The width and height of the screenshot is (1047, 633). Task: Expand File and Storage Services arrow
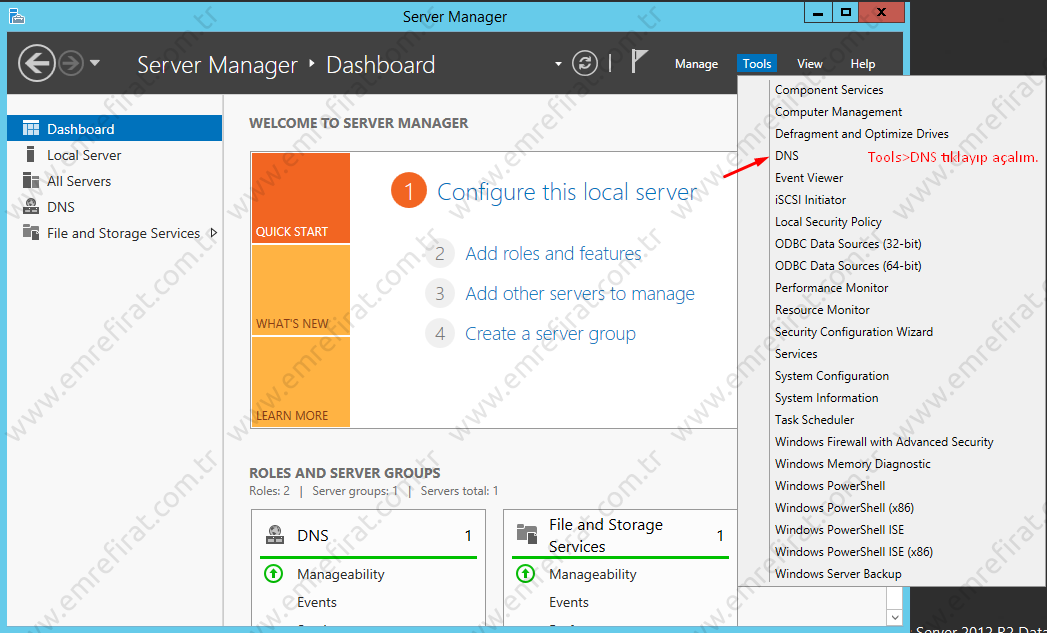point(213,233)
